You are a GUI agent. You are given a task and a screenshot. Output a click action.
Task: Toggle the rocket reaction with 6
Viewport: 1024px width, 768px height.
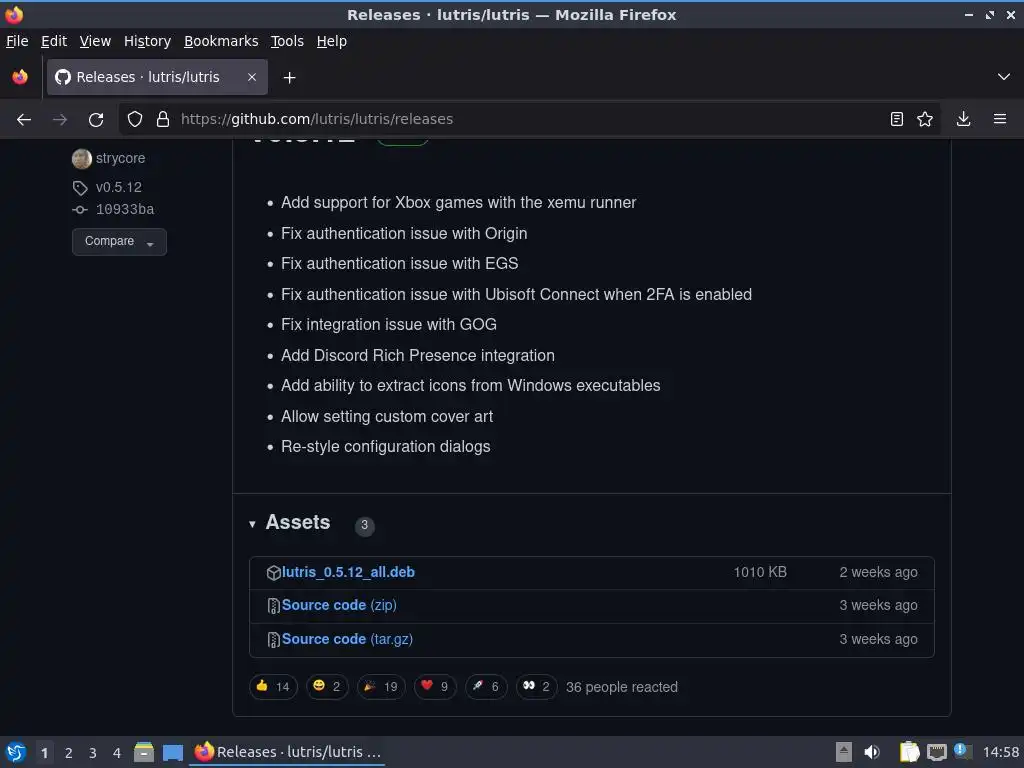pos(486,686)
